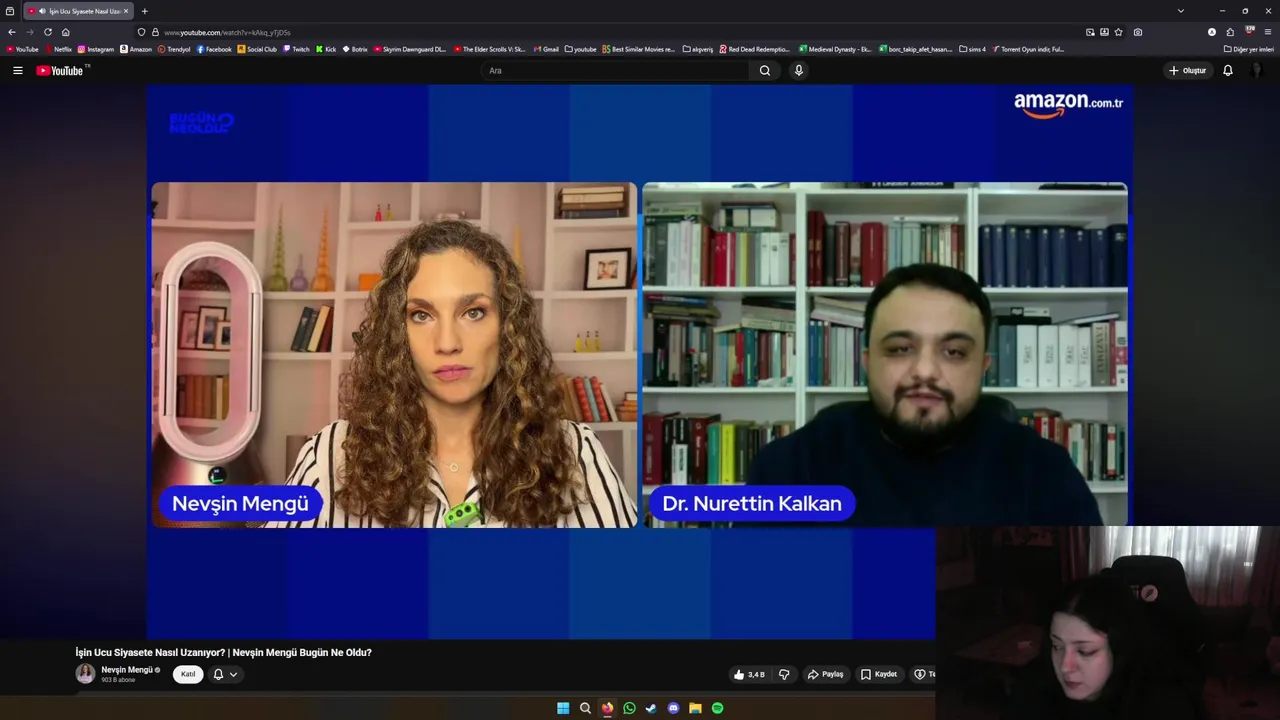Open the Torrent Oyun indir bookmark
This screenshot has height=720, width=1280.
click(x=1028, y=49)
